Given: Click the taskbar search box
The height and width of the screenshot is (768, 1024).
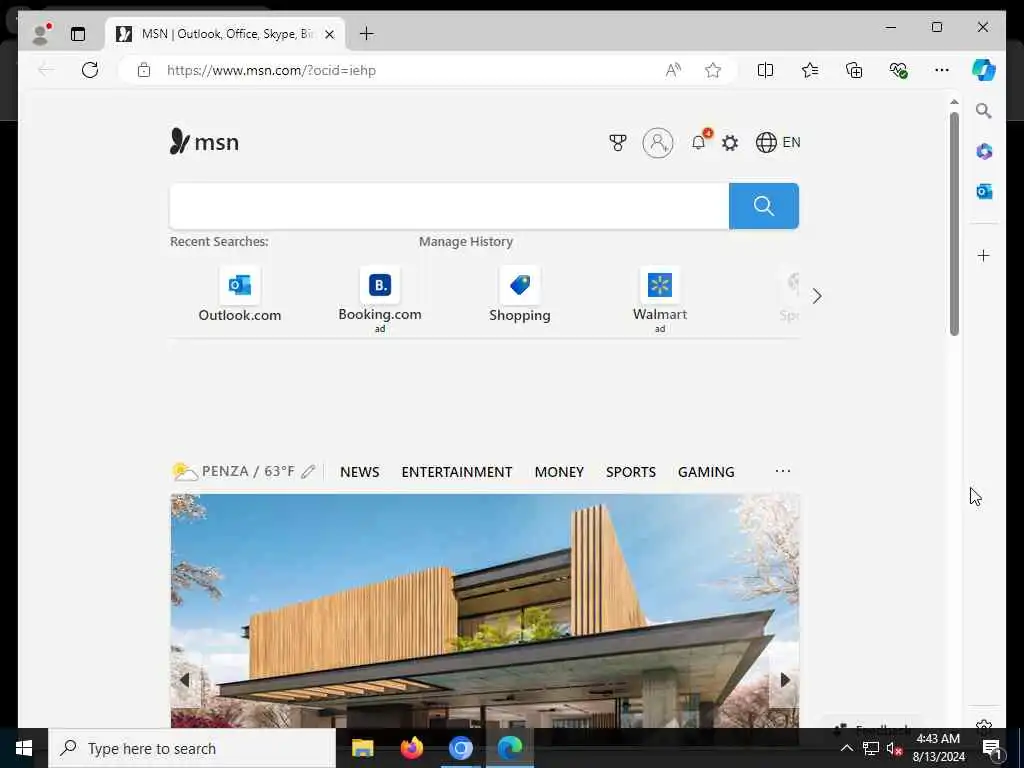Looking at the screenshot, I should tap(192, 748).
